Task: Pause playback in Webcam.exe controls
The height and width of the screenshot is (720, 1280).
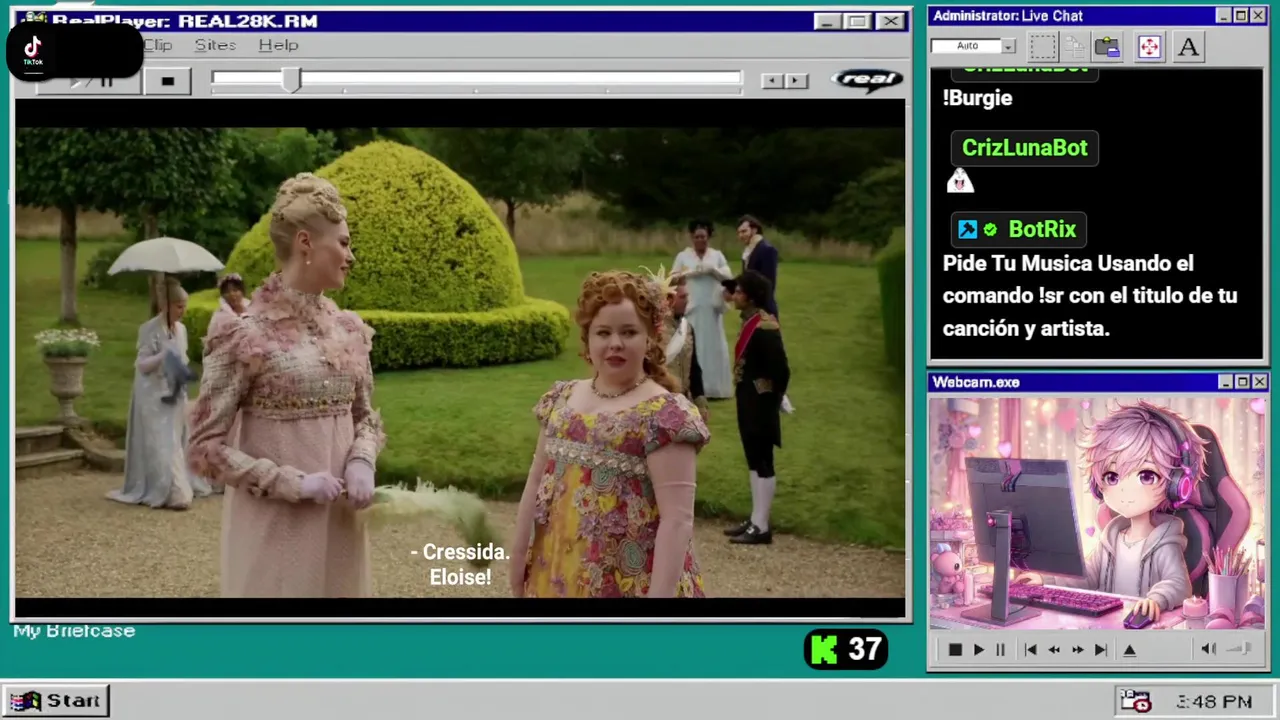Action: (x=1000, y=650)
